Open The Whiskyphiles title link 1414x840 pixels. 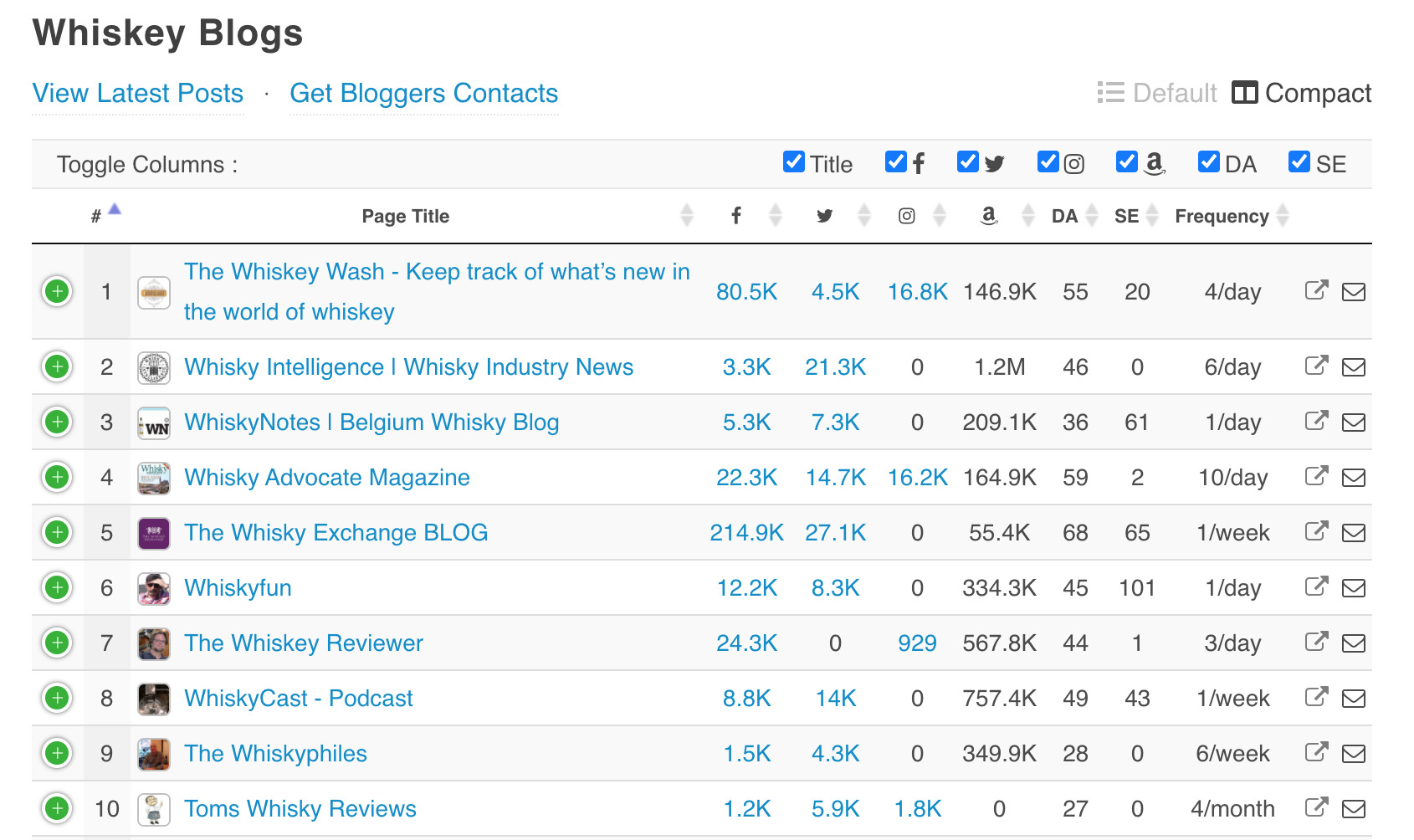(x=275, y=753)
